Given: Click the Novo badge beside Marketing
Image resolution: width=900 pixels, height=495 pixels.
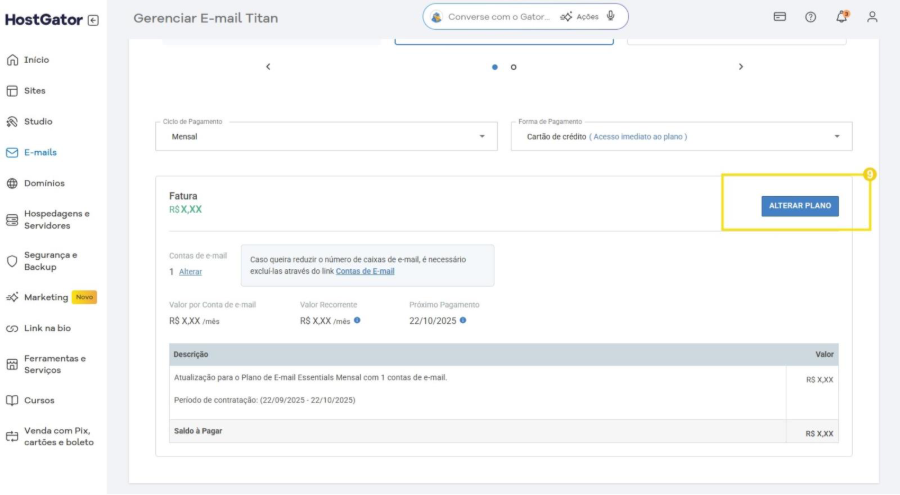Looking at the screenshot, I should point(84,297).
